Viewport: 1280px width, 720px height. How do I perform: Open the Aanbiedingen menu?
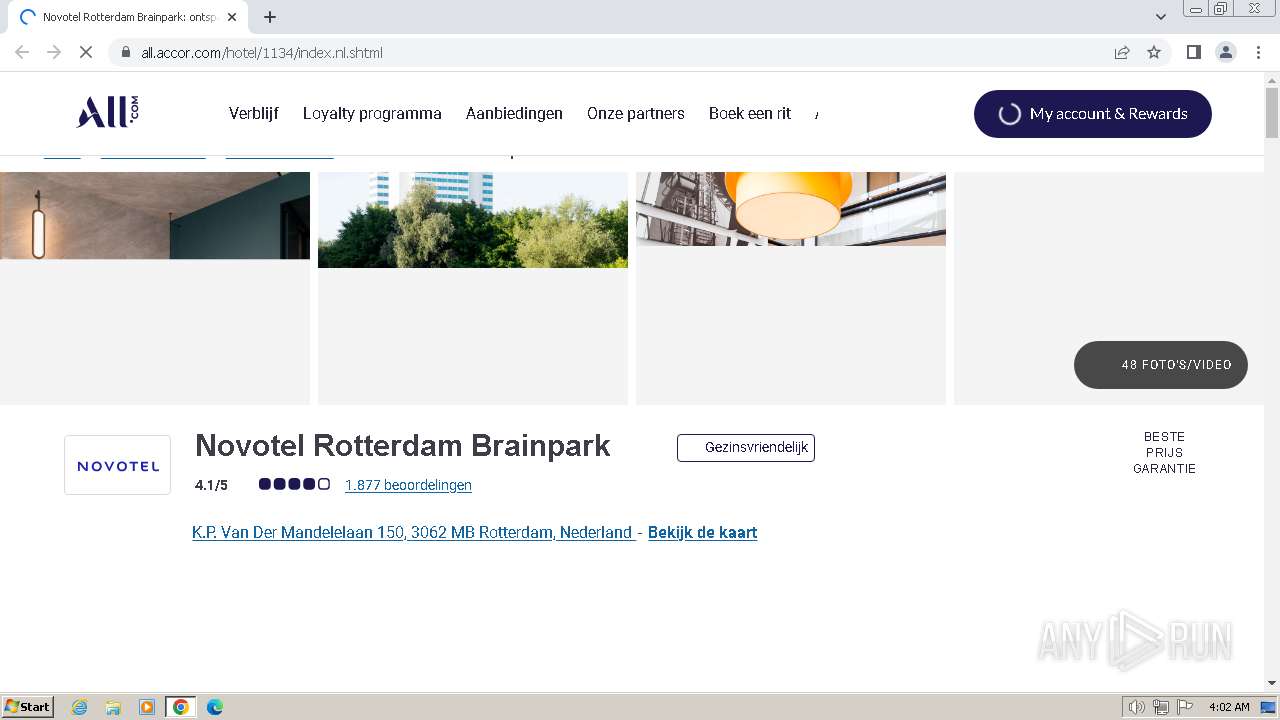[x=514, y=113]
